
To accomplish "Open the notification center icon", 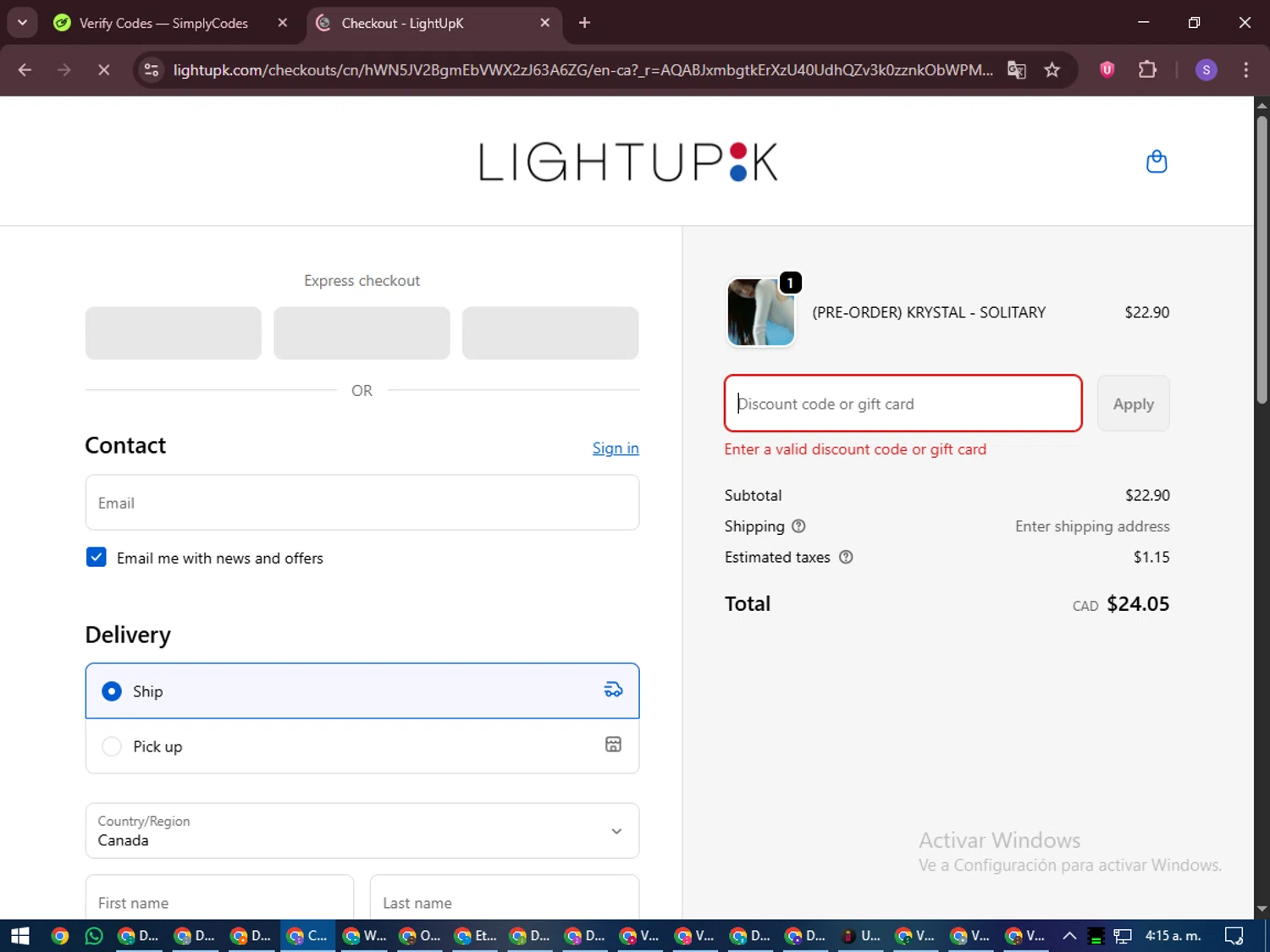I will click(1234, 936).
